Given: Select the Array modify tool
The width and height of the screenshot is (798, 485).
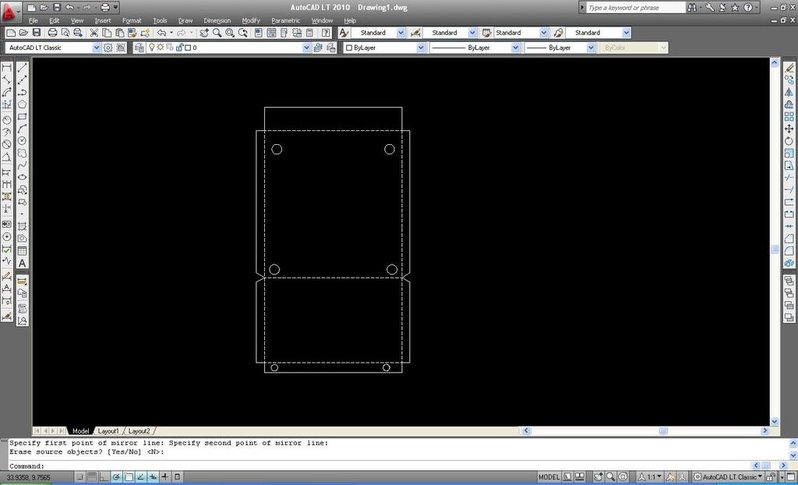Looking at the screenshot, I should click(x=789, y=117).
